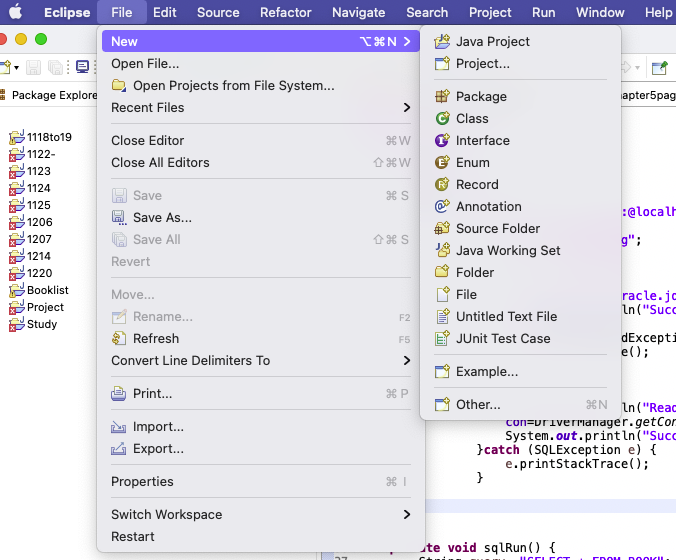
Task: Click the Refresh icon in File menu
Action: coord(119,338)
